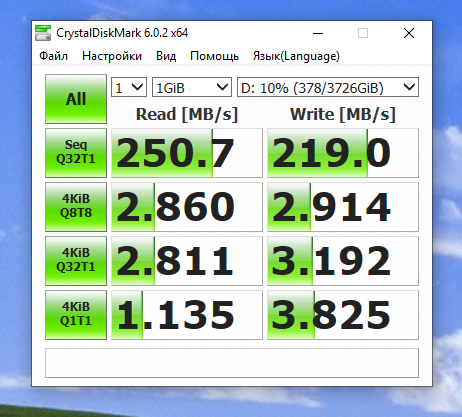Click the 4KiB Q32T1 write value 3.192
The width and height of the screenshot is (462, 417).
point(343,261)
